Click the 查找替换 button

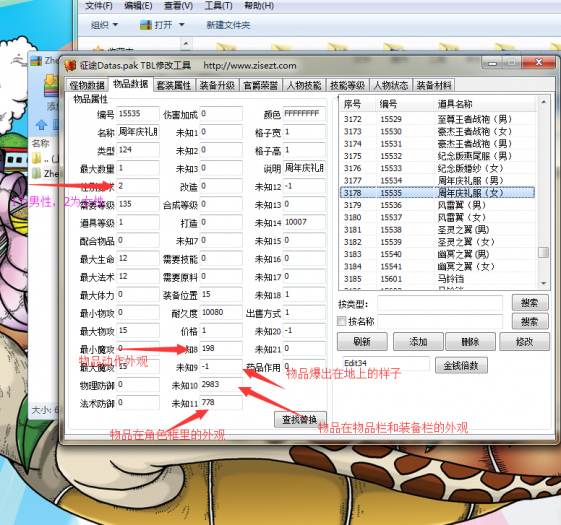pyautogui.click(x=300, y=419)
